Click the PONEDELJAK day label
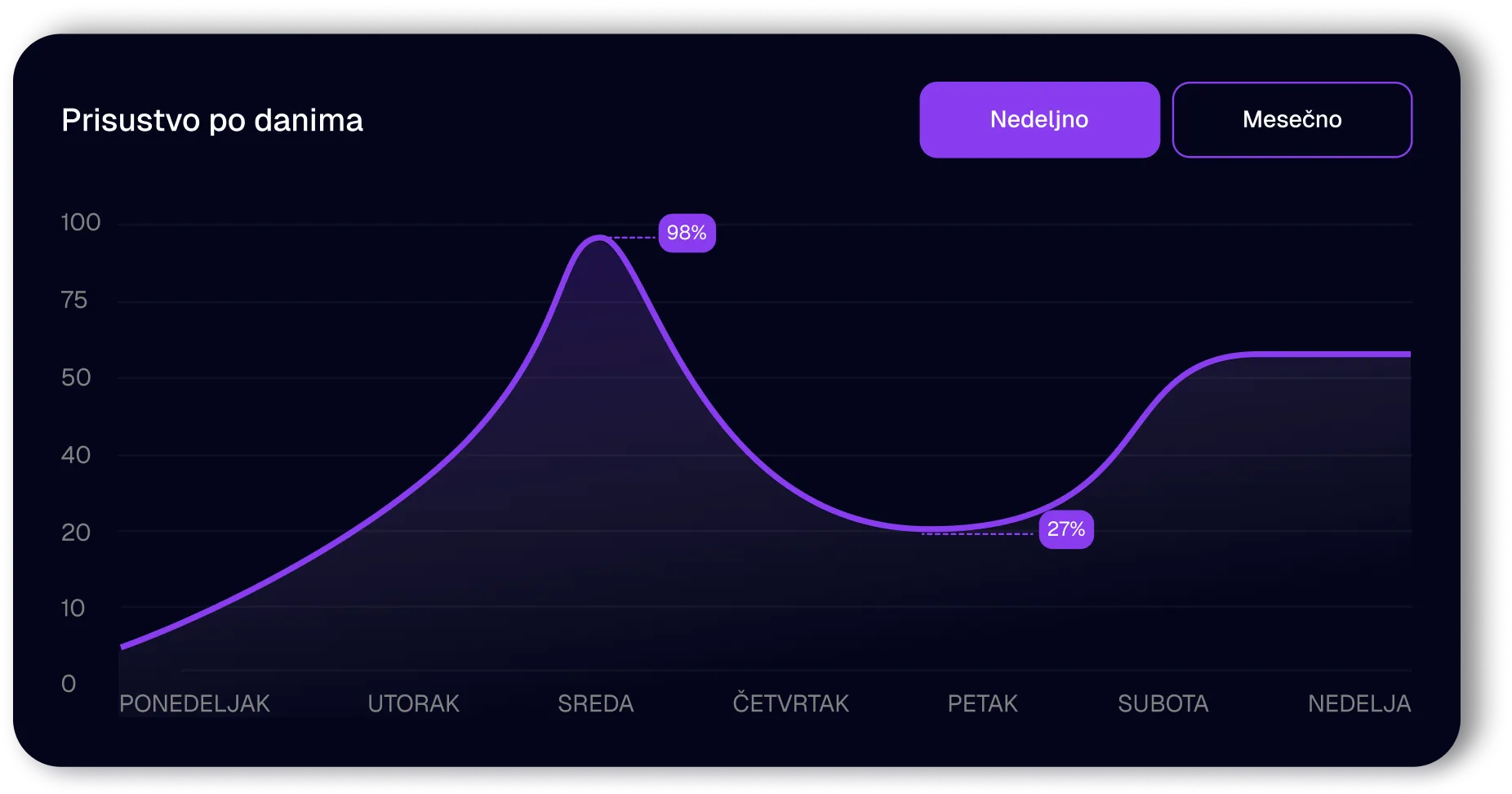 pos(194,703)
